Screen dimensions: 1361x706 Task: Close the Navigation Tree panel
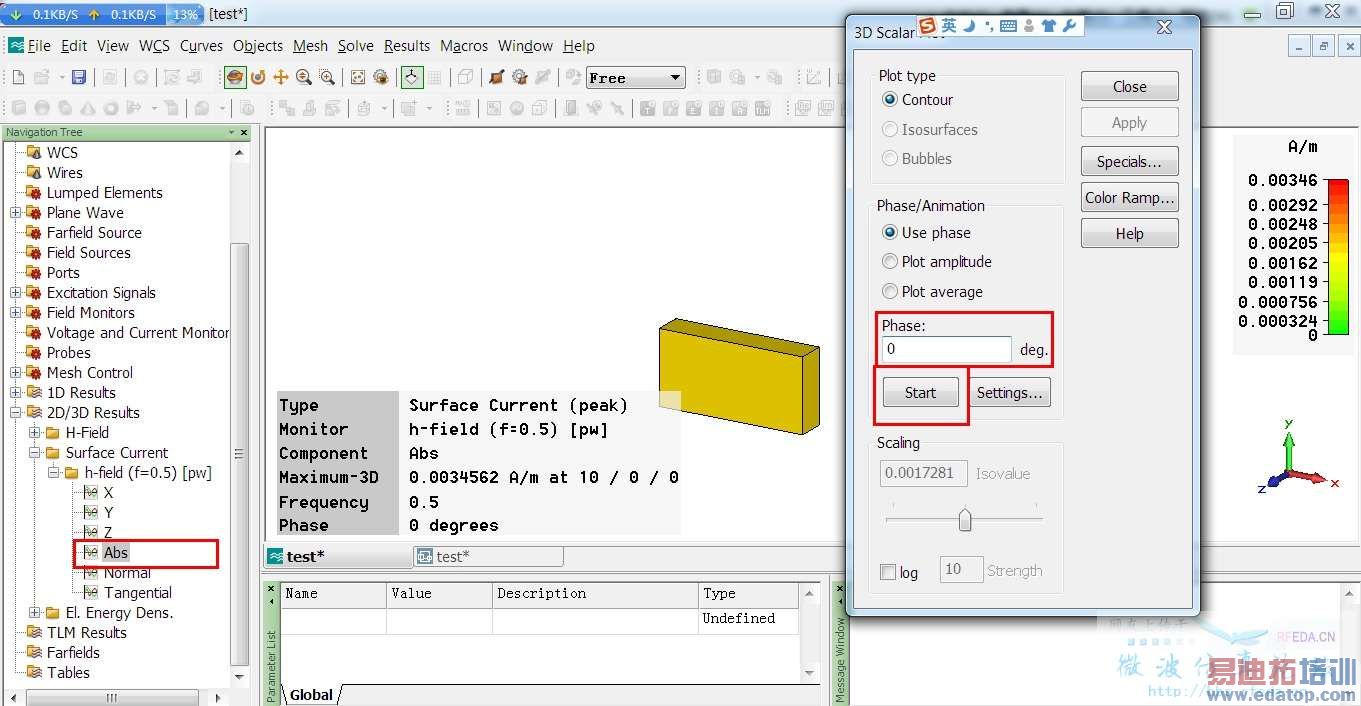tap(244, 132)
